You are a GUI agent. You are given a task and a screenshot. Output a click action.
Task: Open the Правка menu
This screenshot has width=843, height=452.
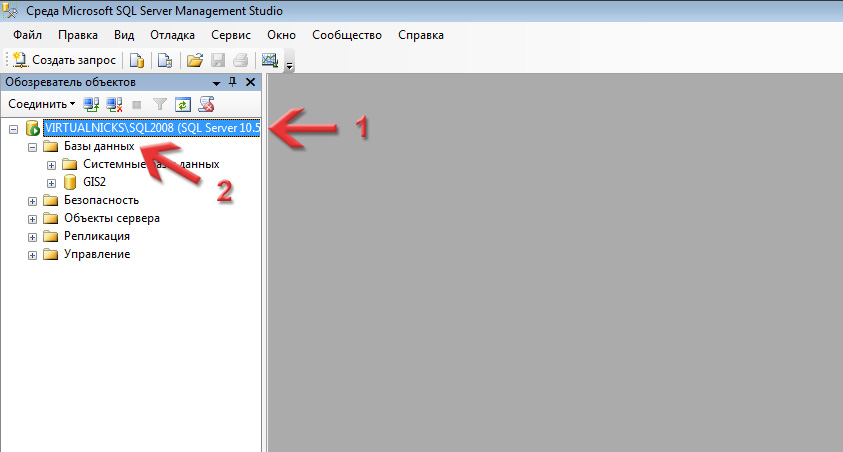[x=78, y=35]
